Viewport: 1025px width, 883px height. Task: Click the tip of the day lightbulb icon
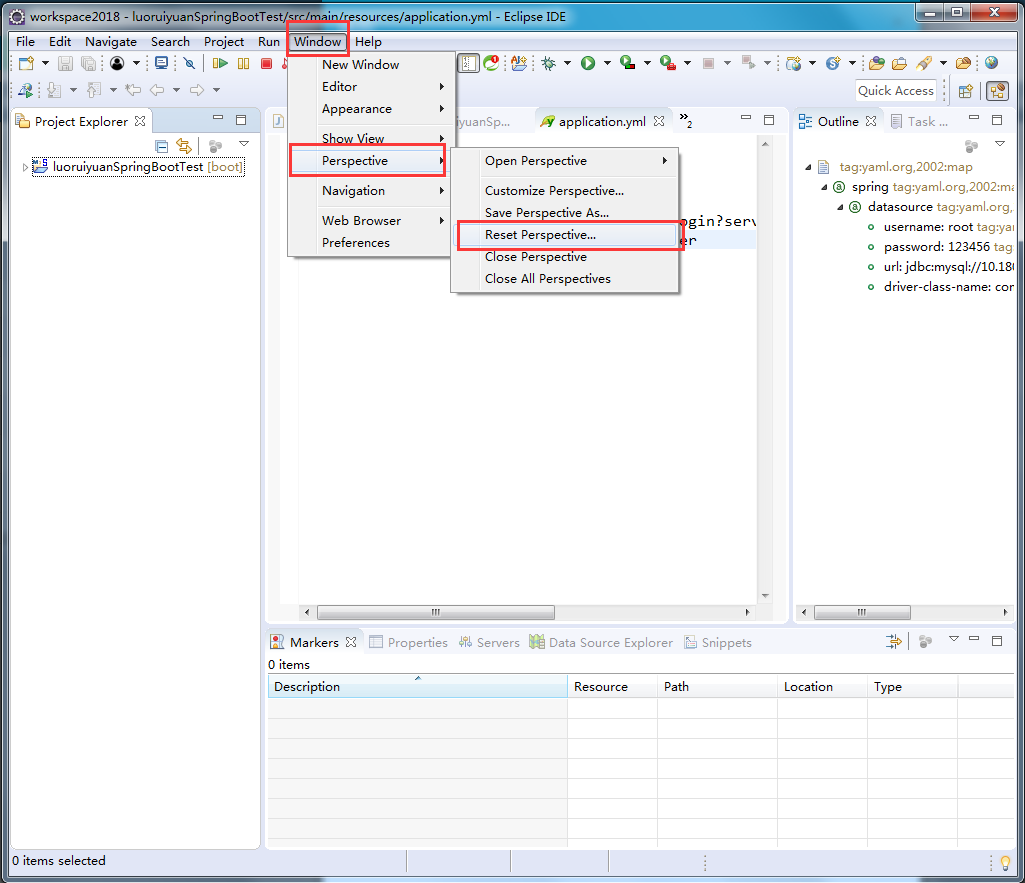click(1005, 863)
